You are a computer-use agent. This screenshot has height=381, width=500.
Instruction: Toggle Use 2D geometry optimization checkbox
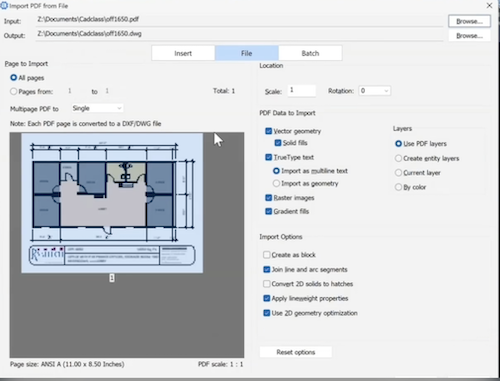(x=267, y=313)
